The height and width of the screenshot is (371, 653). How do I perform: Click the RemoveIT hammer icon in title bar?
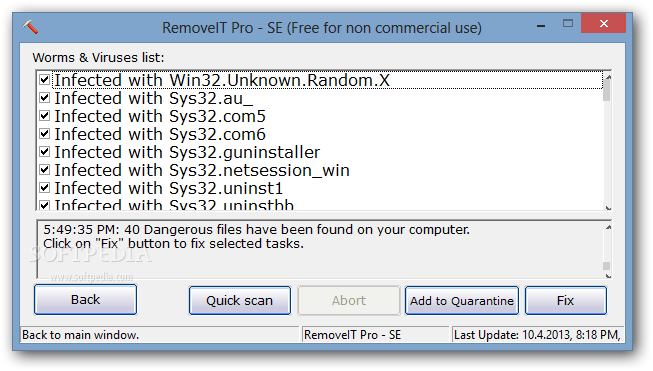30,27
